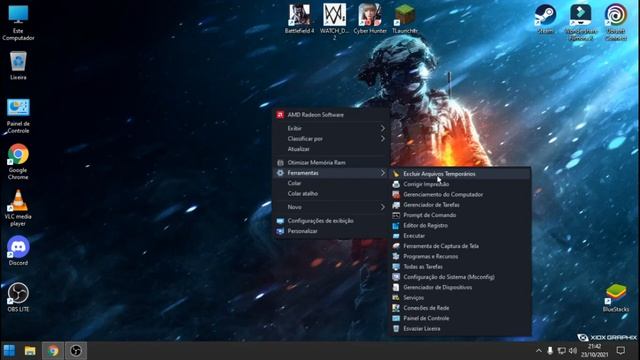Open Painel de Controle submenu entry
This screenshot has height=360, width=640.
pos(460,318)
